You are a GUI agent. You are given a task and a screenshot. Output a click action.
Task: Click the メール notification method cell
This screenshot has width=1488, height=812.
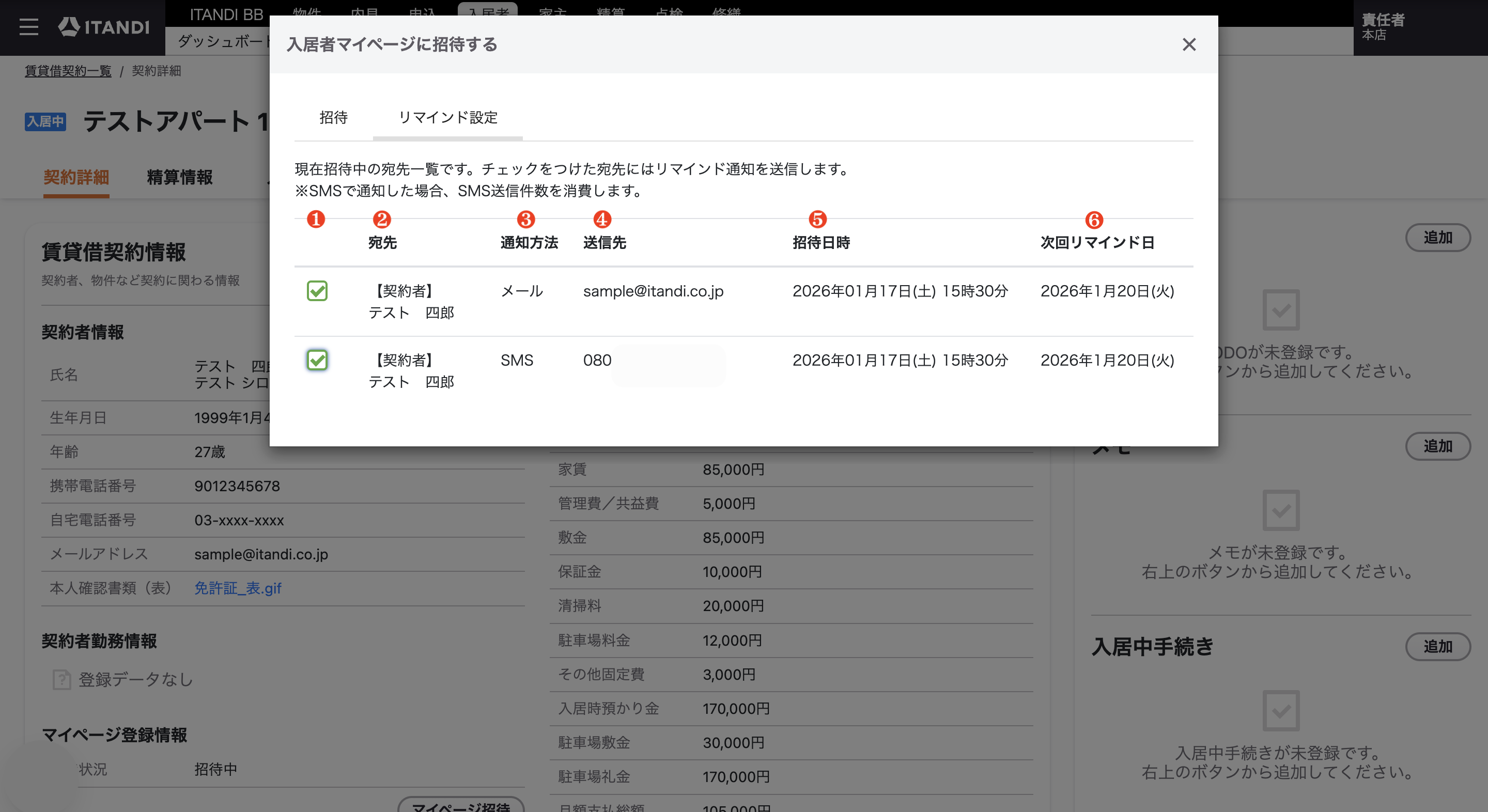(522, 291)
